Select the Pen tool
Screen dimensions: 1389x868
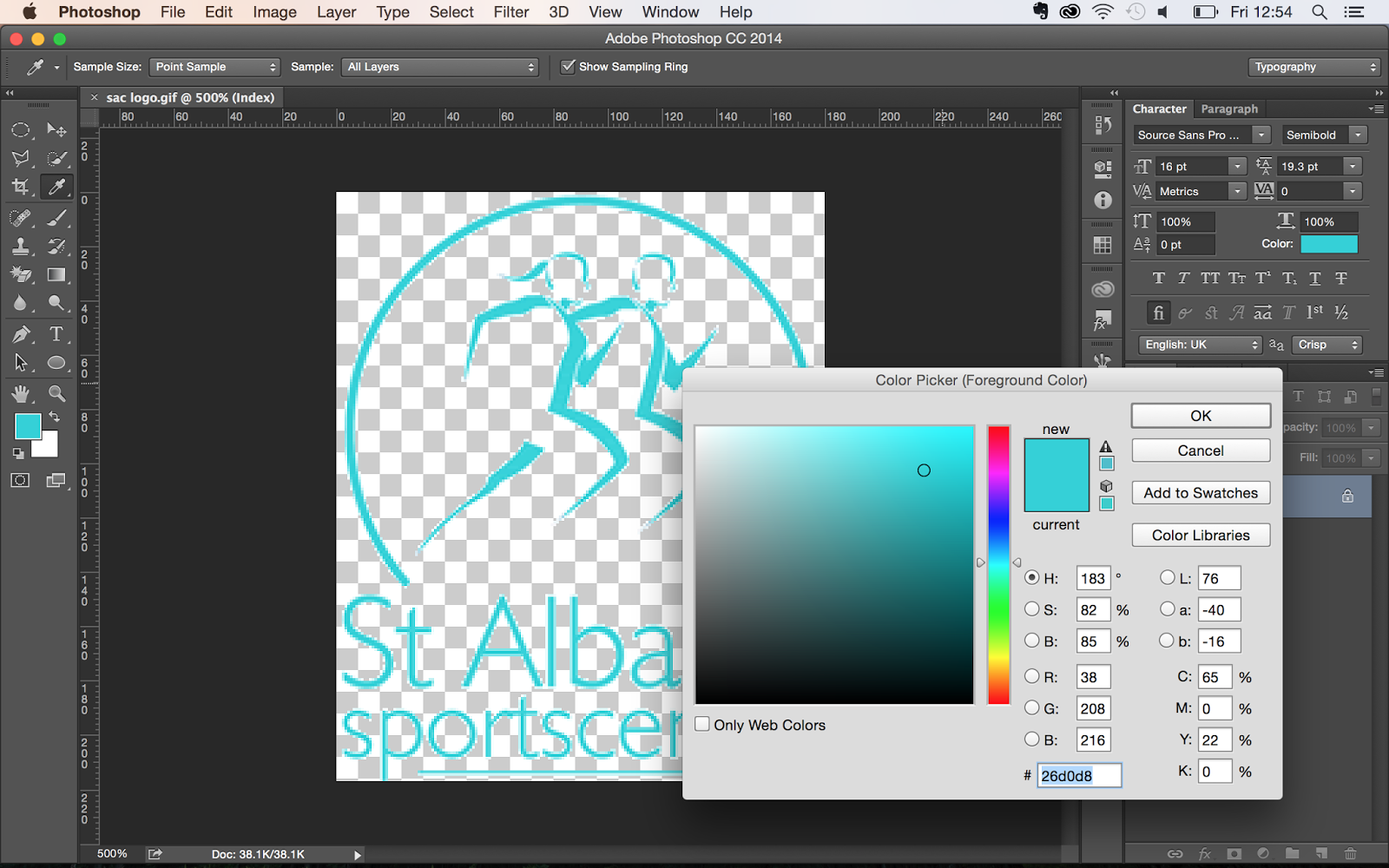[x=21, y=334]
